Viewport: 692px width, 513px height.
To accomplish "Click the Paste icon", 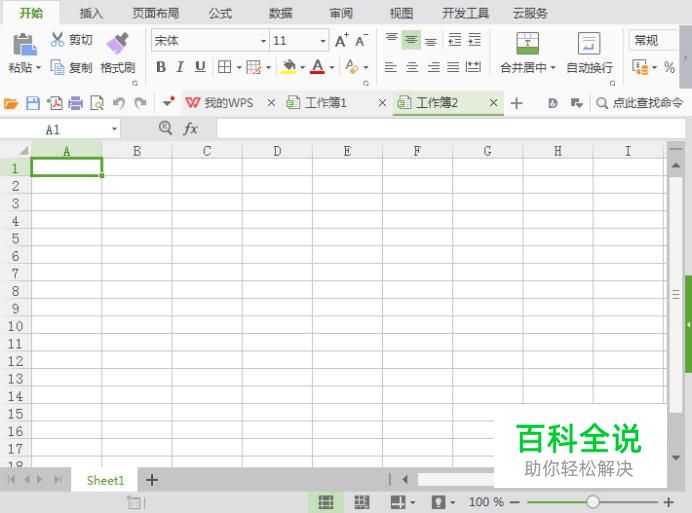I will (x=24, y=44).
